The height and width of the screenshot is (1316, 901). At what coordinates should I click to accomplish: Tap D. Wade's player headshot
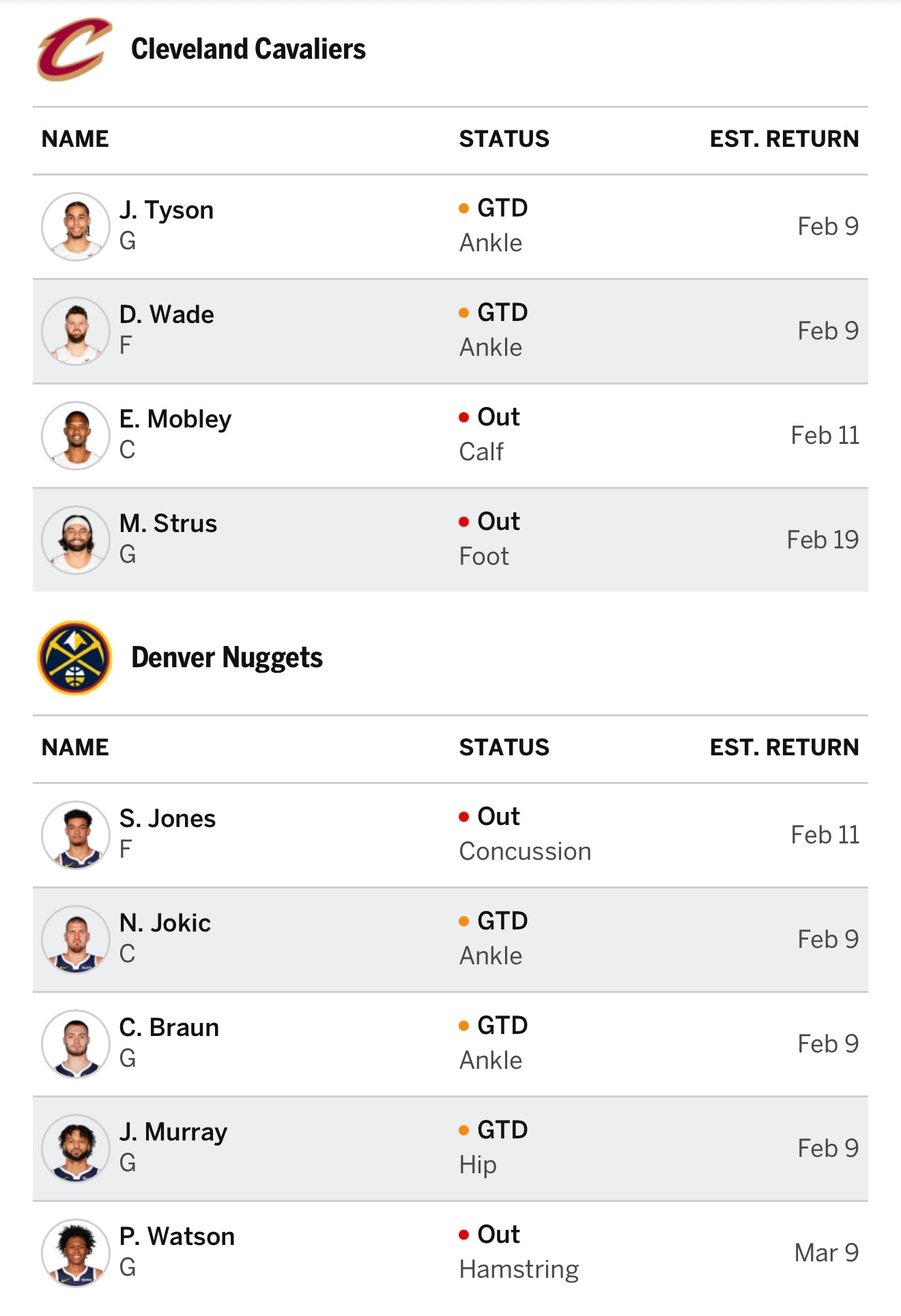pyautogui.click(x=76, y=331)
